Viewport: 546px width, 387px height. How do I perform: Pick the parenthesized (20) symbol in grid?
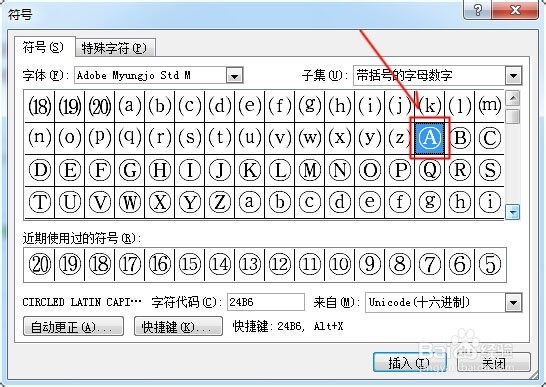(x=100, y=106)
